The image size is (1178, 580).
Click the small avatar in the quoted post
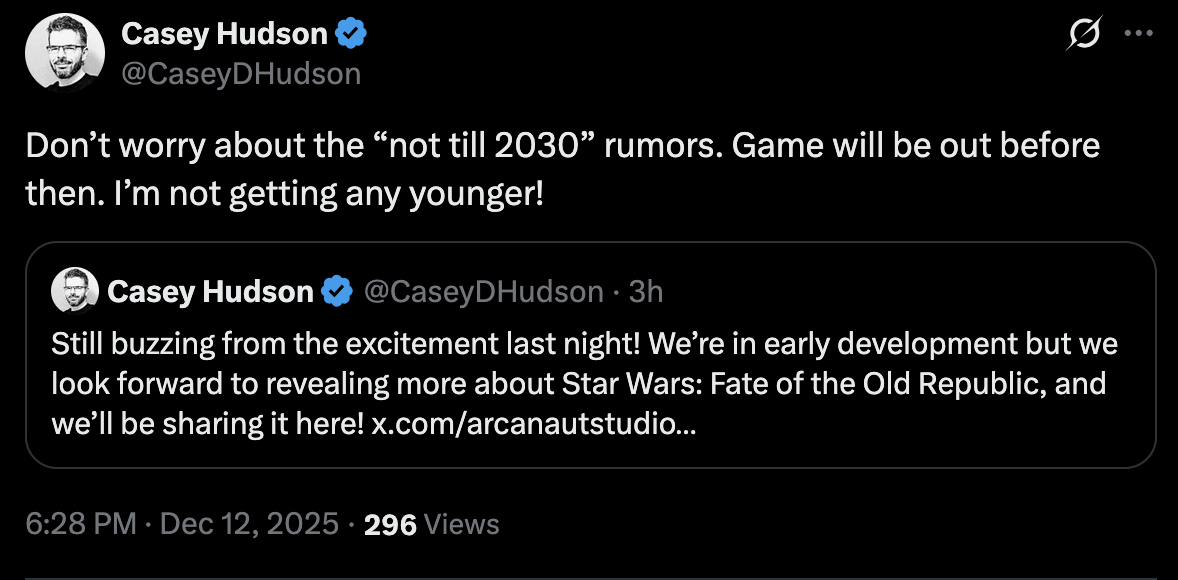[74, 291]
